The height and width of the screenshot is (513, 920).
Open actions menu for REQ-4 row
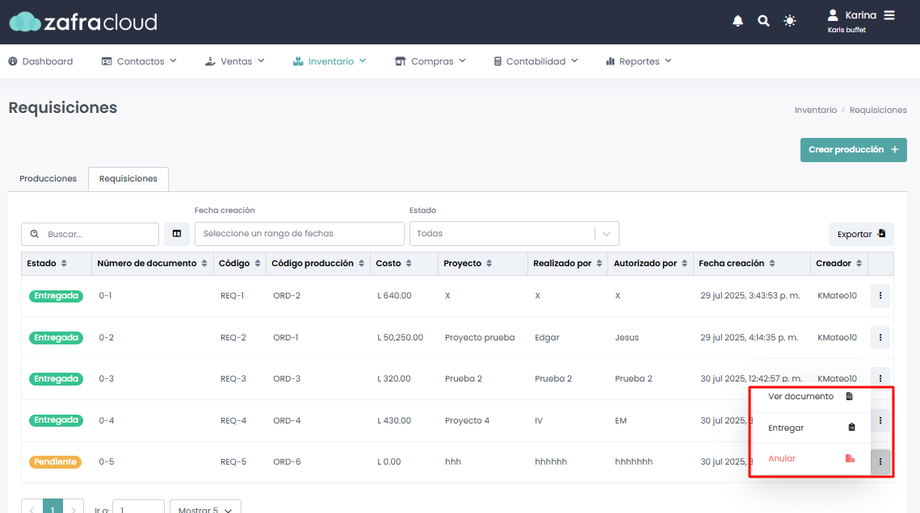pyautogui.click(x=880, y=421)
